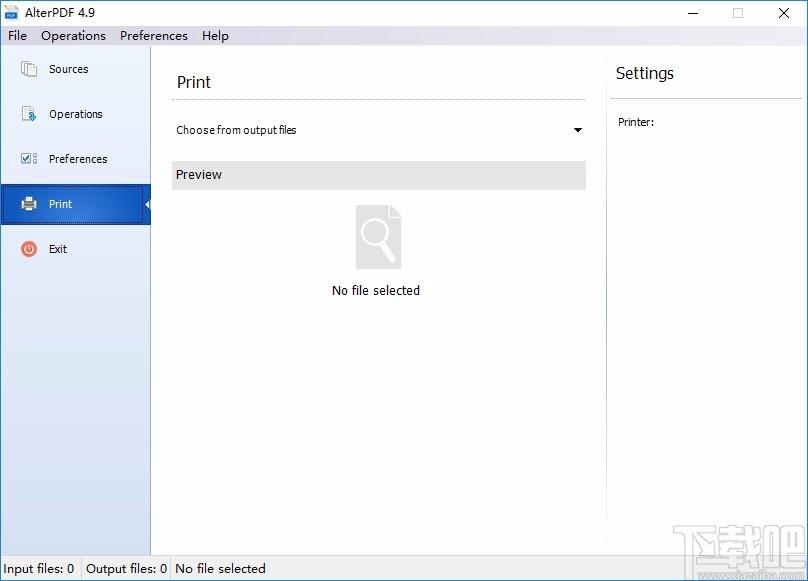Click the Preview section header

pyautogui.click(x=379, y=175)
